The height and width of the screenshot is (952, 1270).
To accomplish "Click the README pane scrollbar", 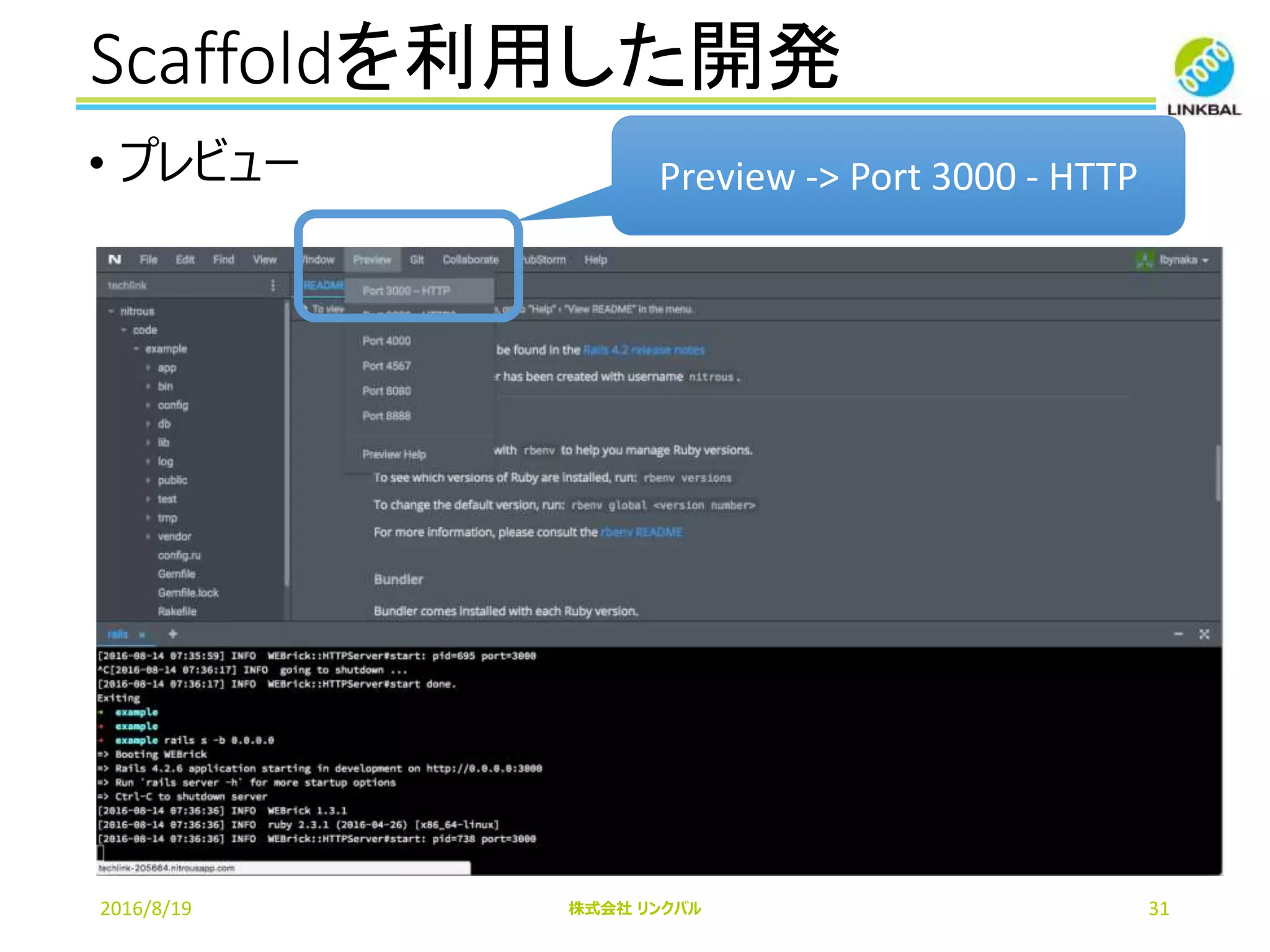I will (x=1218, y=472).
